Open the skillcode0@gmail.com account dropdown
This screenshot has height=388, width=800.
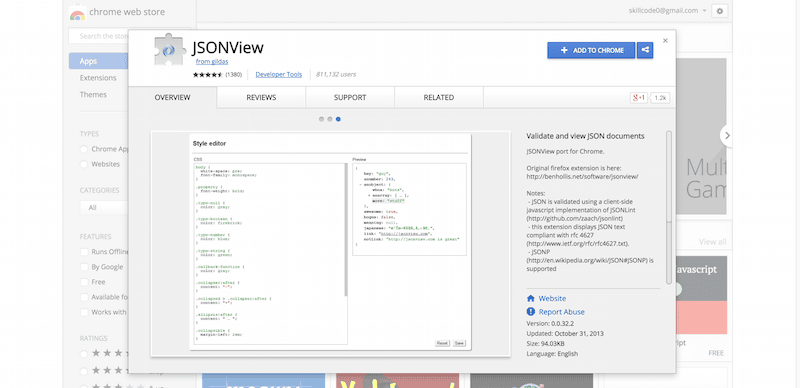point(668,11)
